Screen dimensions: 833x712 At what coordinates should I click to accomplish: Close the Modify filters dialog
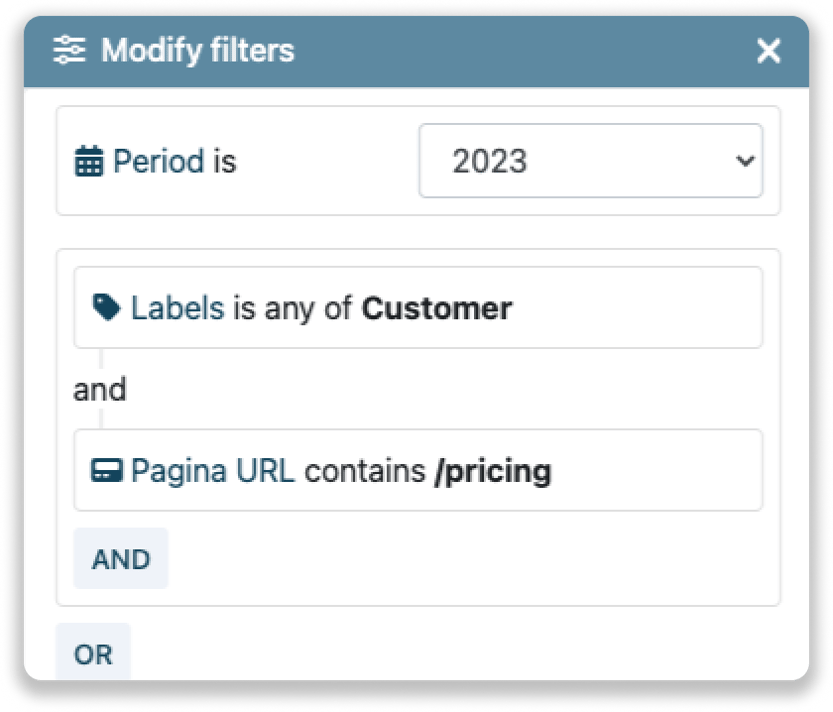tap(768, 51)
